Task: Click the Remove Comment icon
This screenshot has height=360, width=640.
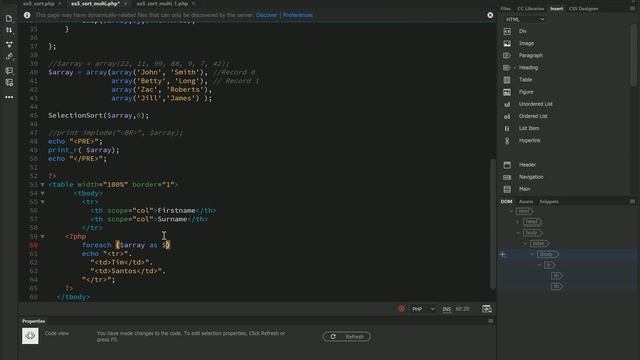Action: 9,83
